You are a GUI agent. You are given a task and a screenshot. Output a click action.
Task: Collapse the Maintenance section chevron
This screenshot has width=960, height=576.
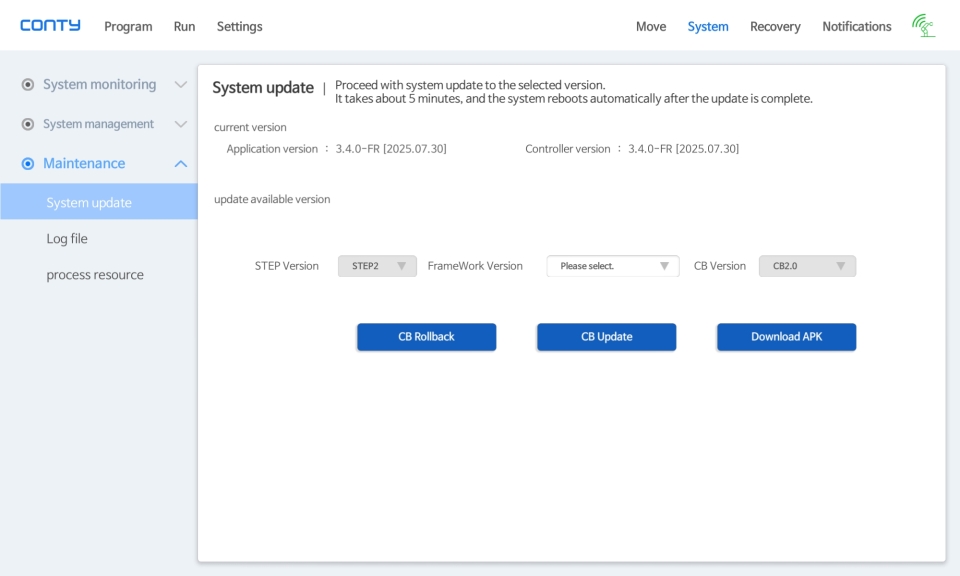click(181, 163)
